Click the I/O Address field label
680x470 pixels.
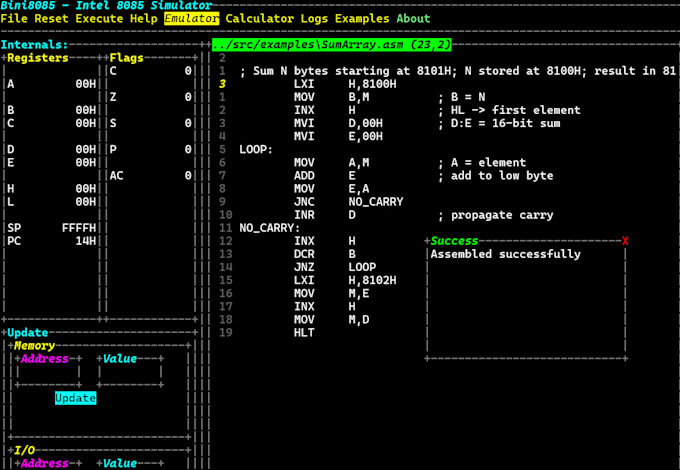coord(45,463)
